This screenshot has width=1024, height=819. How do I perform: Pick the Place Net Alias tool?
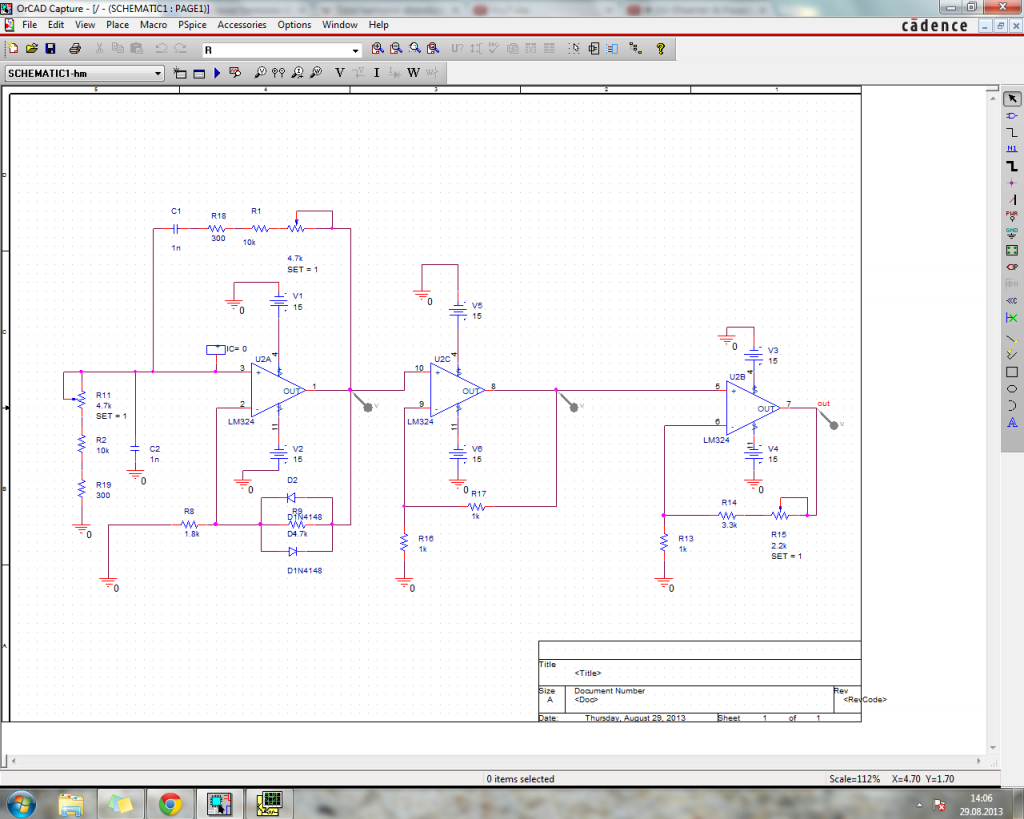pyautogui.click(x=1012, y=148)
